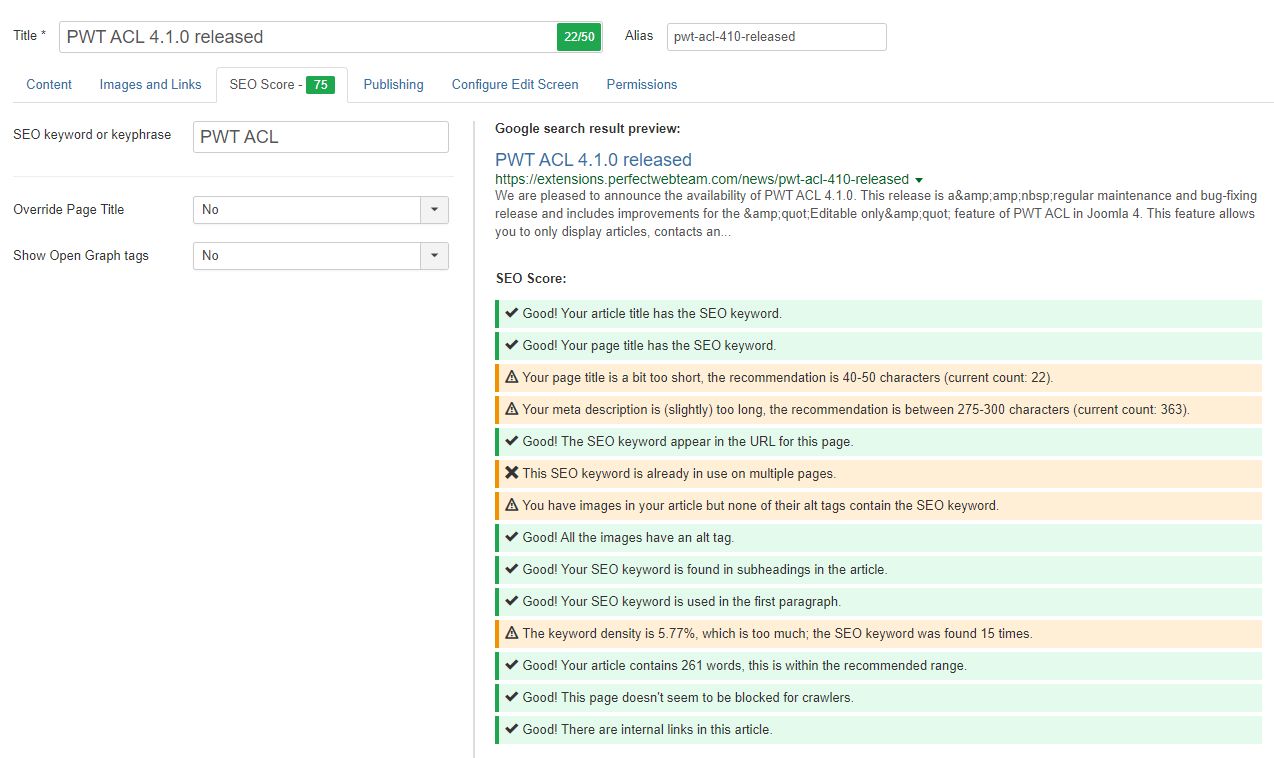The width and height of the screenshot is (1274, 758).
Task: Open the Publishing tab
Action: click(x=393, y=85)
